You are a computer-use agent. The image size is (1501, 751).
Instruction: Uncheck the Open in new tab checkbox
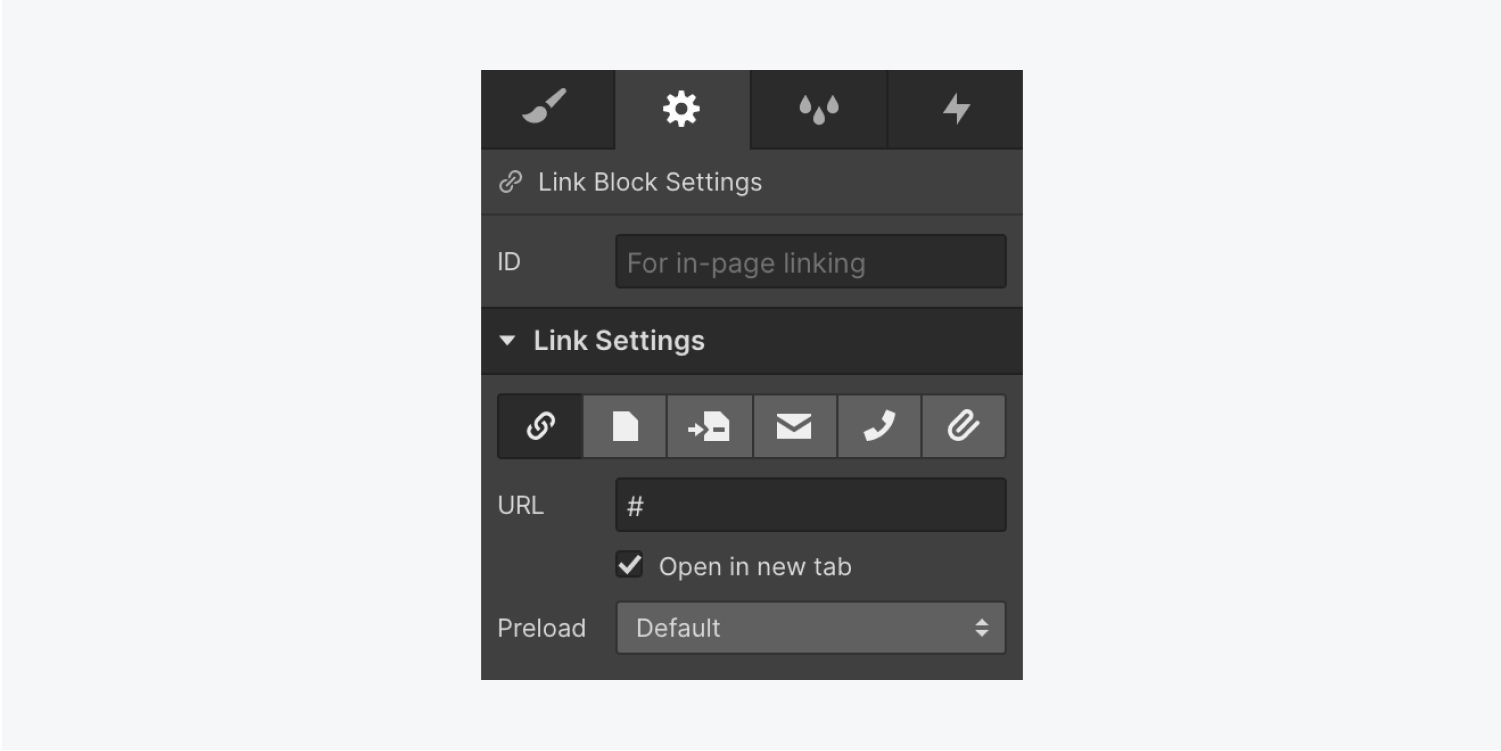(629, 565)
